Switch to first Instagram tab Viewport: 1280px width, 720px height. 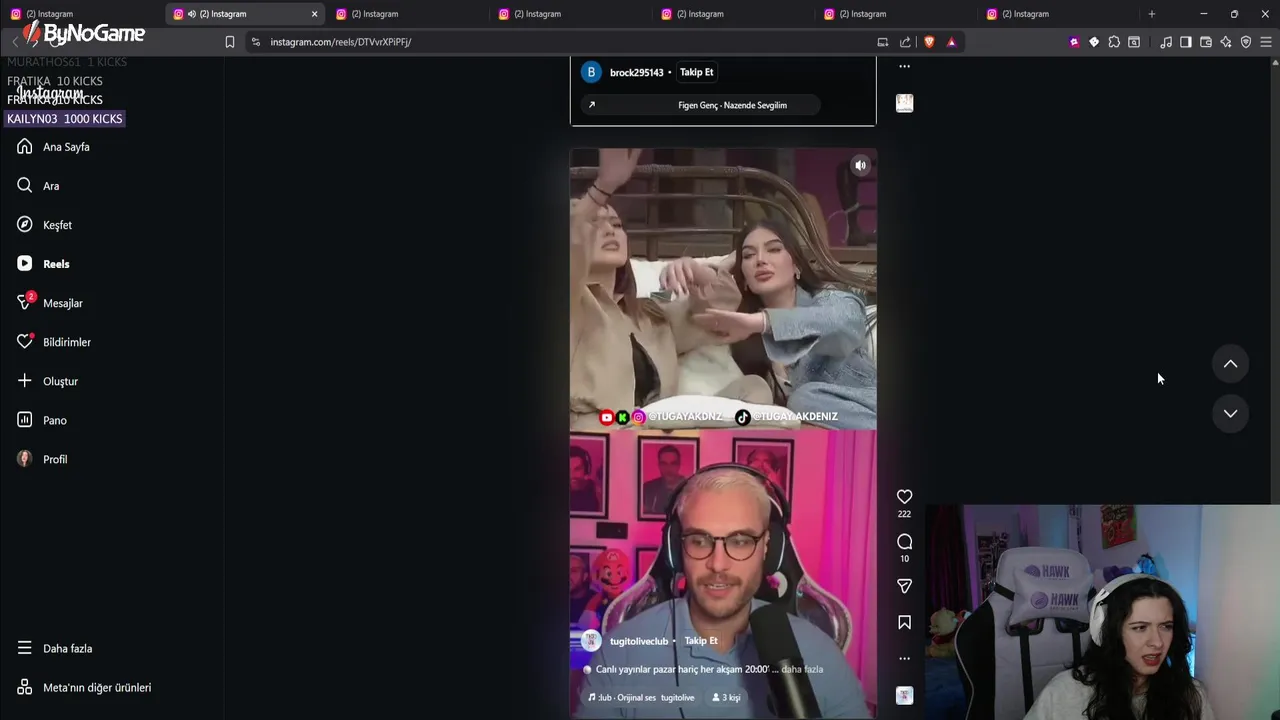tap(80, 14)
